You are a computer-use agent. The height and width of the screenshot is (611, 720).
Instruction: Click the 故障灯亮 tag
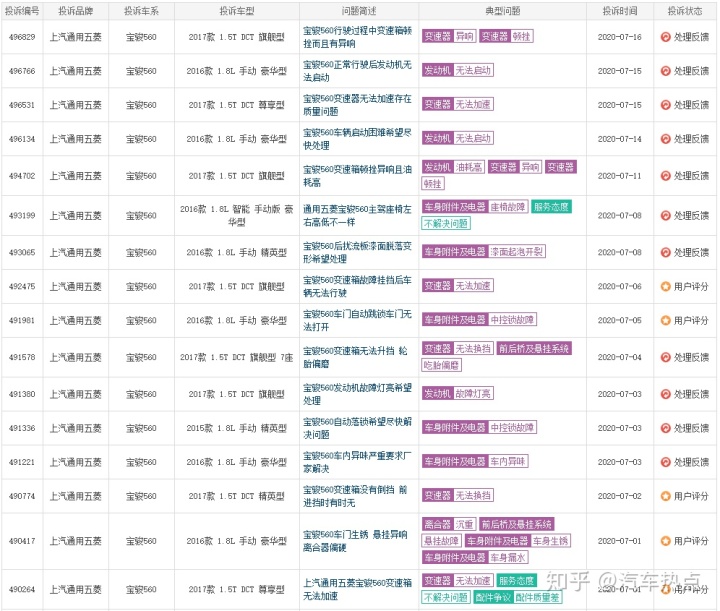tap(473, 393)
